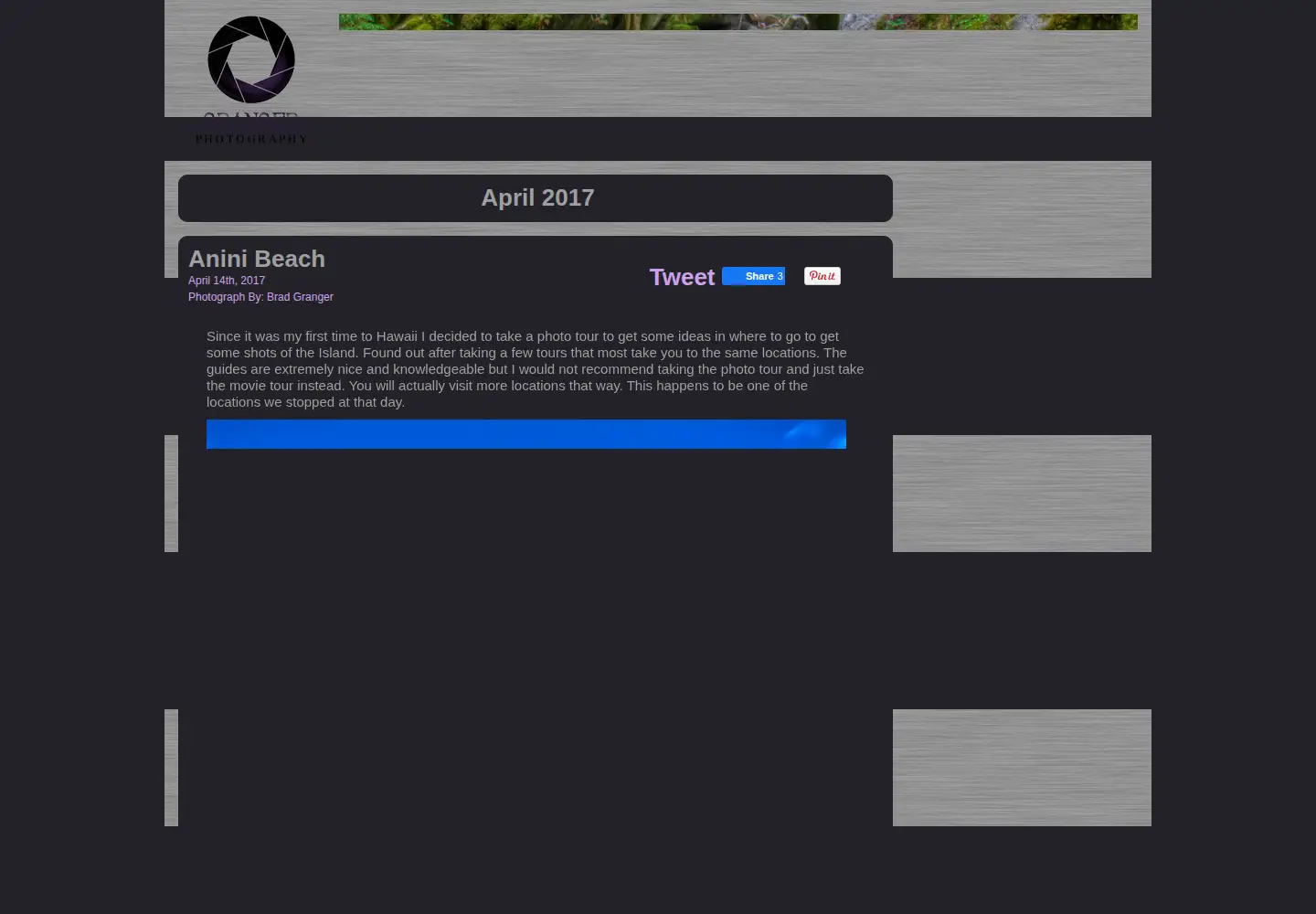Click the paragraph beginning Since it was my first time

(535, 369)
